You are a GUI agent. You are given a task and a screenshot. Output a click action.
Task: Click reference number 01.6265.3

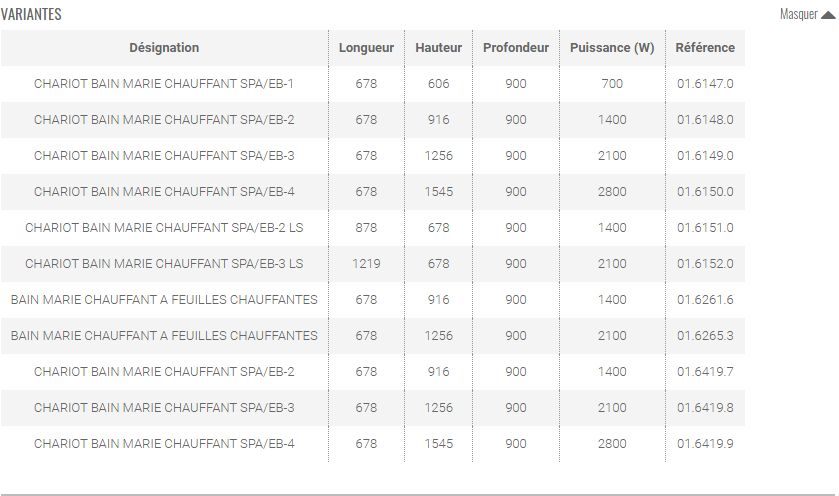point(705,336)
